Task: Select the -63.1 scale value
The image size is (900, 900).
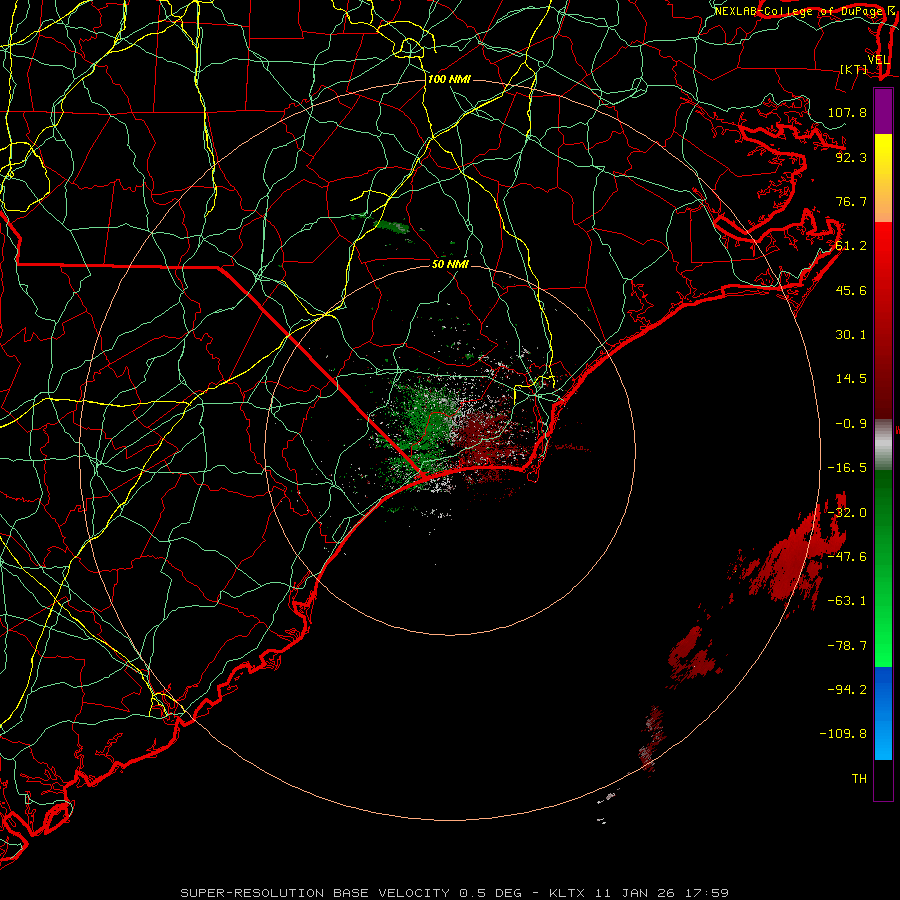Action: (x=847, y=601)
